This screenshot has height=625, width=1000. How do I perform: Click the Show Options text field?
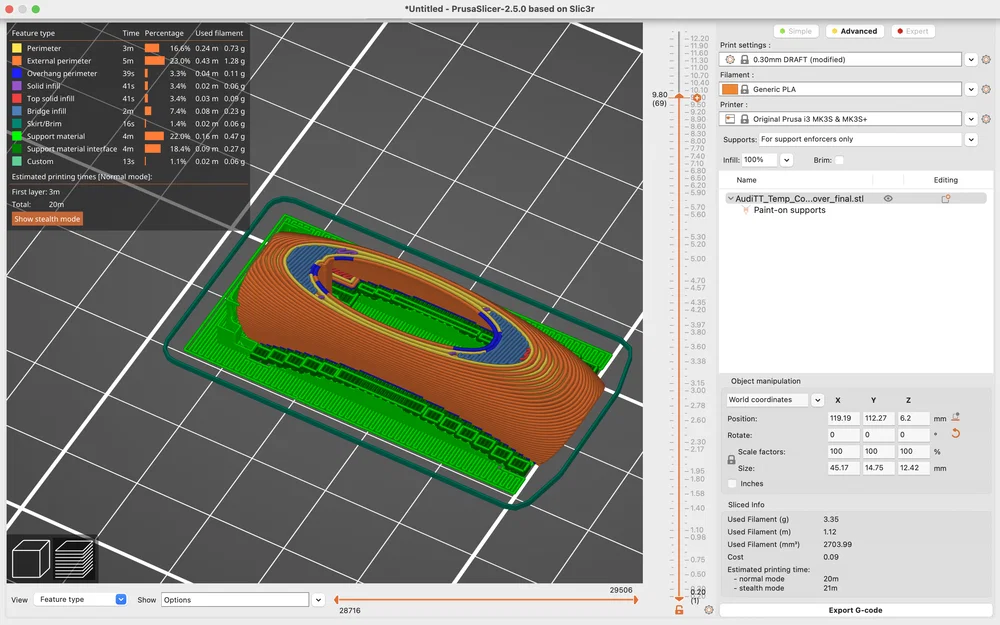click(x=235, y=599)
